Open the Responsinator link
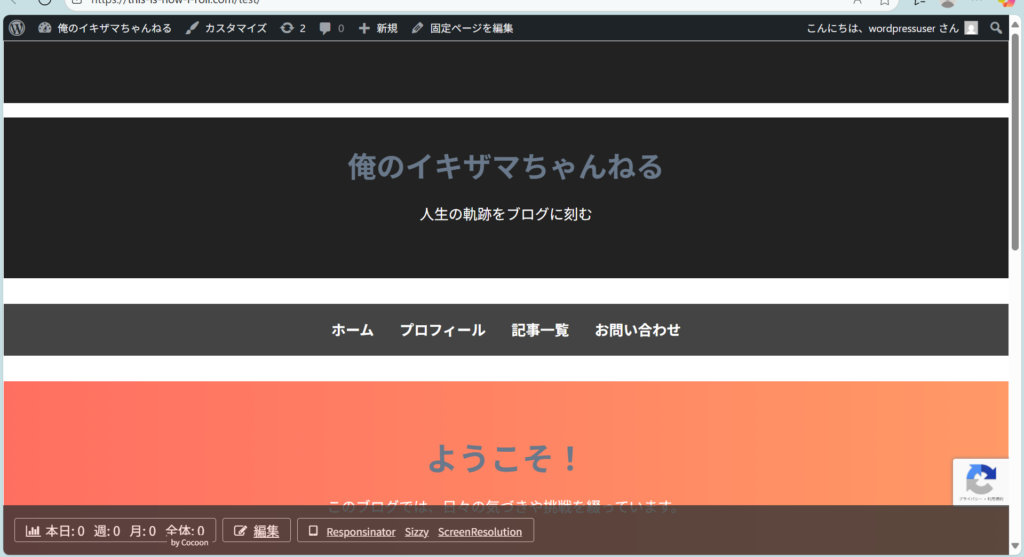 click(360, 532)
